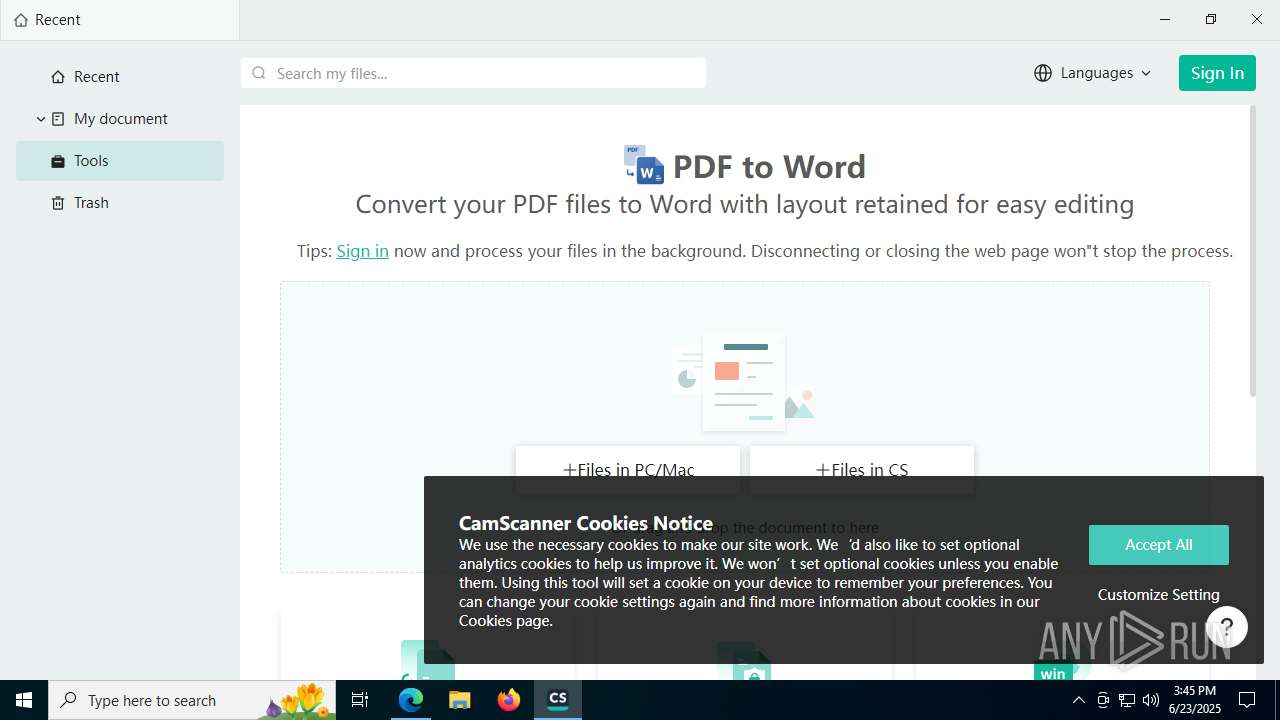Open the notification center
Screen dimensions: 1280x720
tap(1247, 700)
